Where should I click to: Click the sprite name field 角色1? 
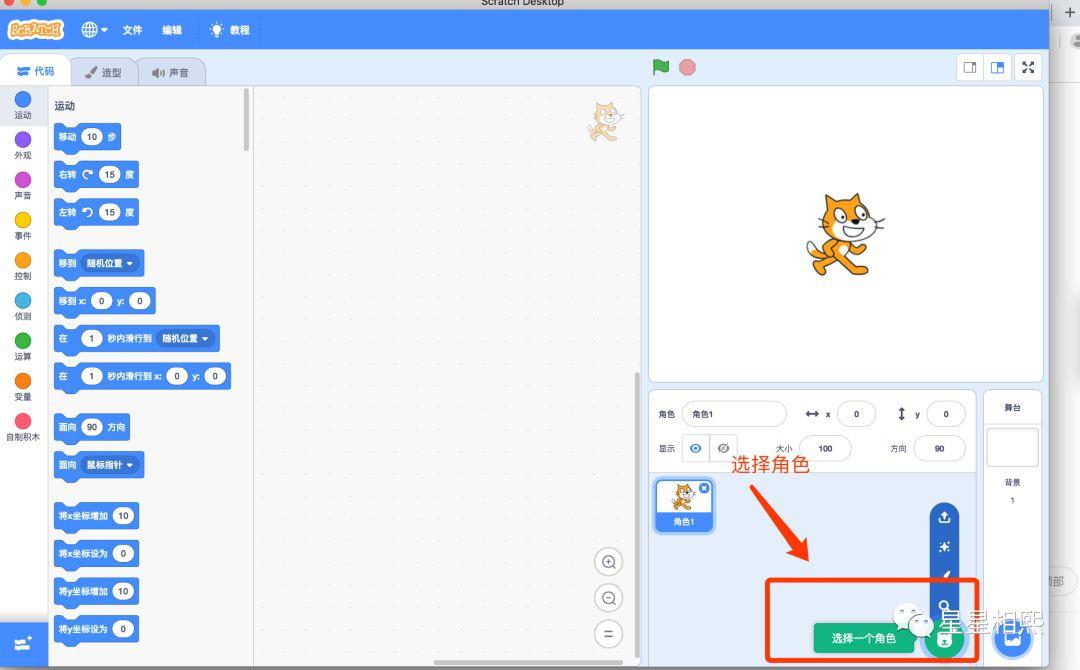734,414
